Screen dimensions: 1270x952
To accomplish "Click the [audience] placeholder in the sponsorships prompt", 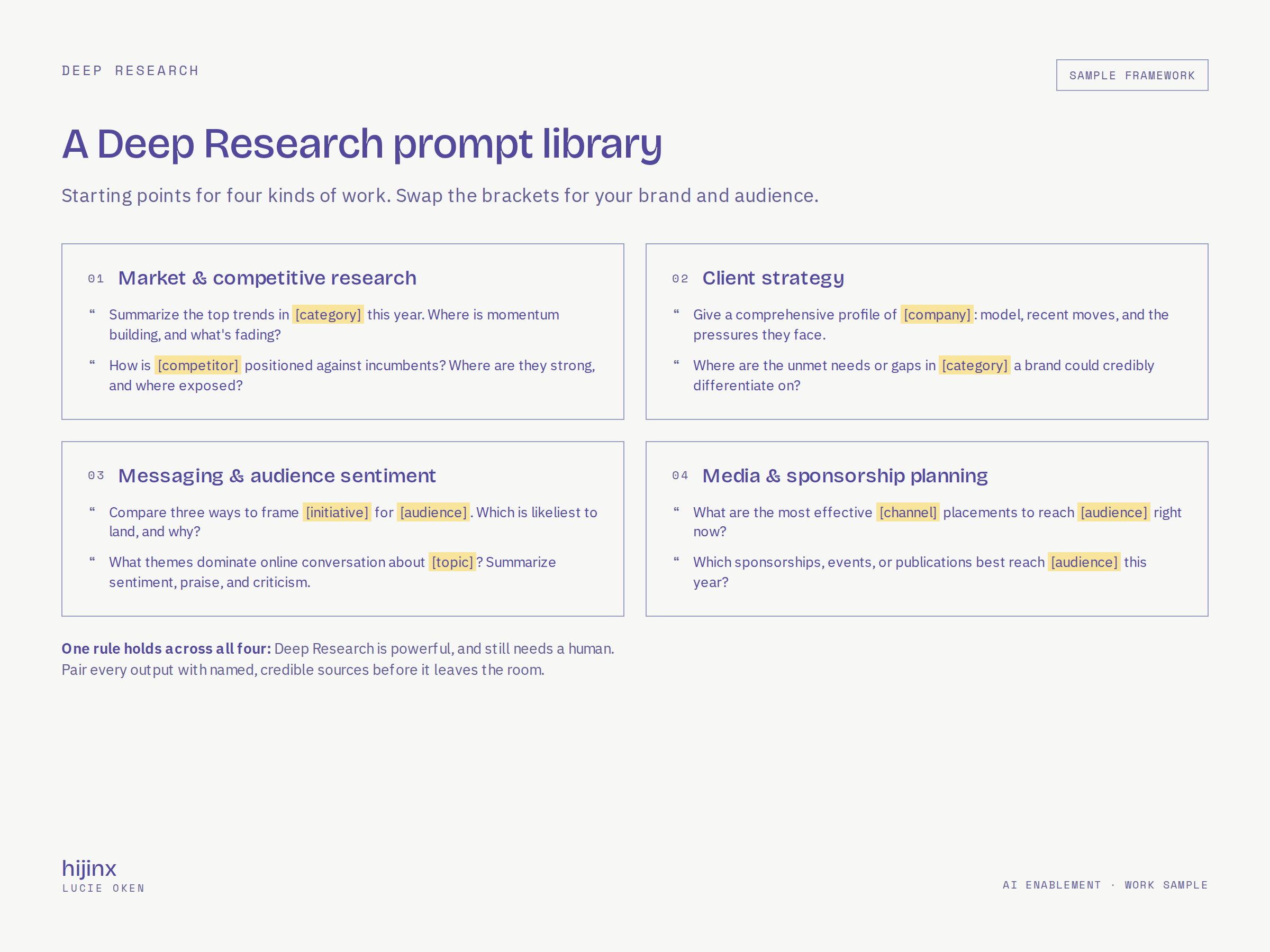I will (x=1084, y=562).
